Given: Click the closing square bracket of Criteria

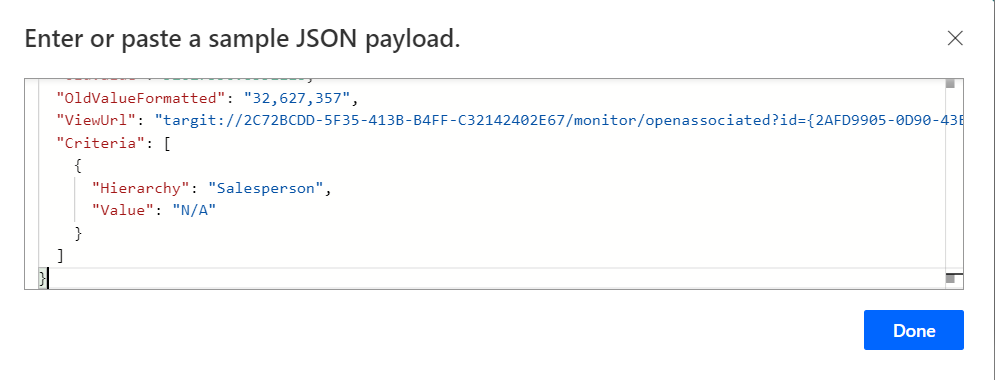Looking at the screenshot, I should (x=60, y=256).
